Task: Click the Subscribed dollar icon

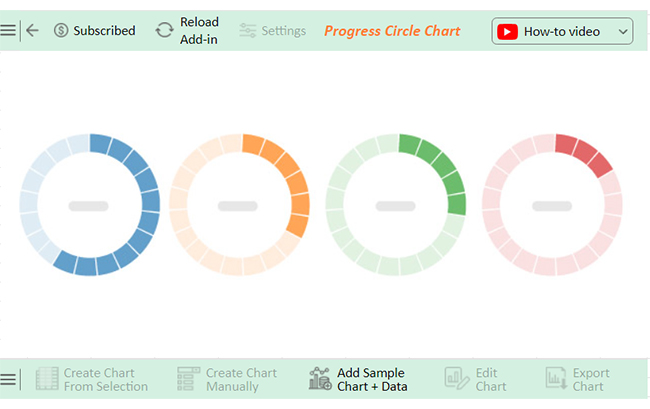Action: point(61,31)
